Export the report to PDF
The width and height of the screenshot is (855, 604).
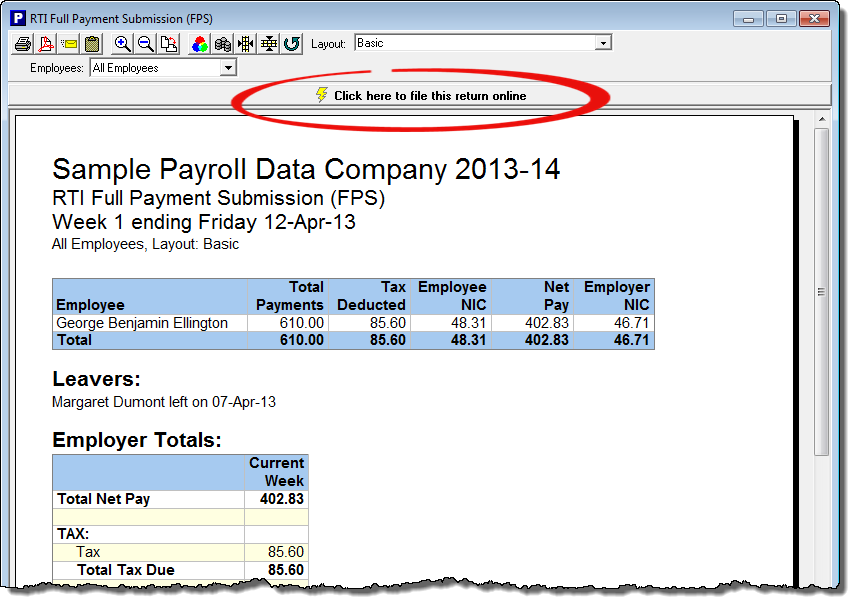tap(45, 44)
